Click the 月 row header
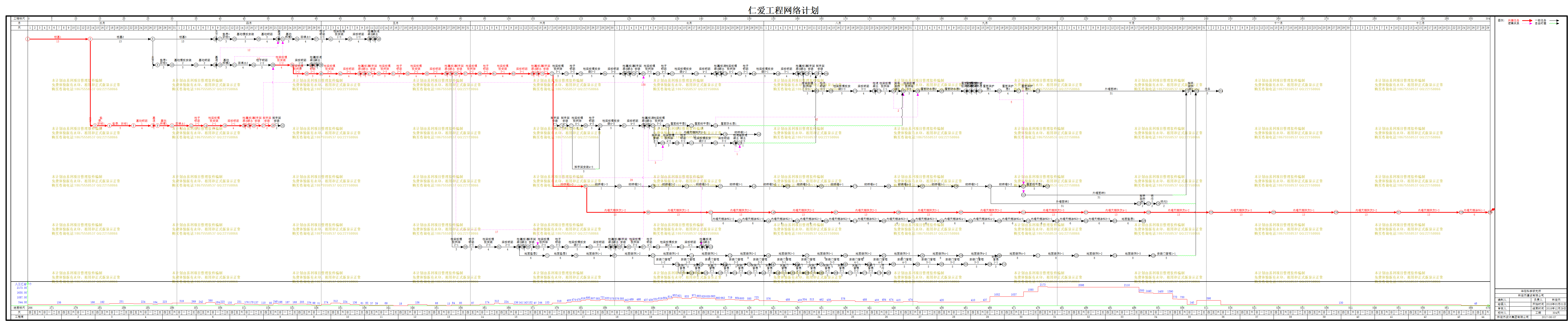Screen dimensions: 1568x321 19,23
